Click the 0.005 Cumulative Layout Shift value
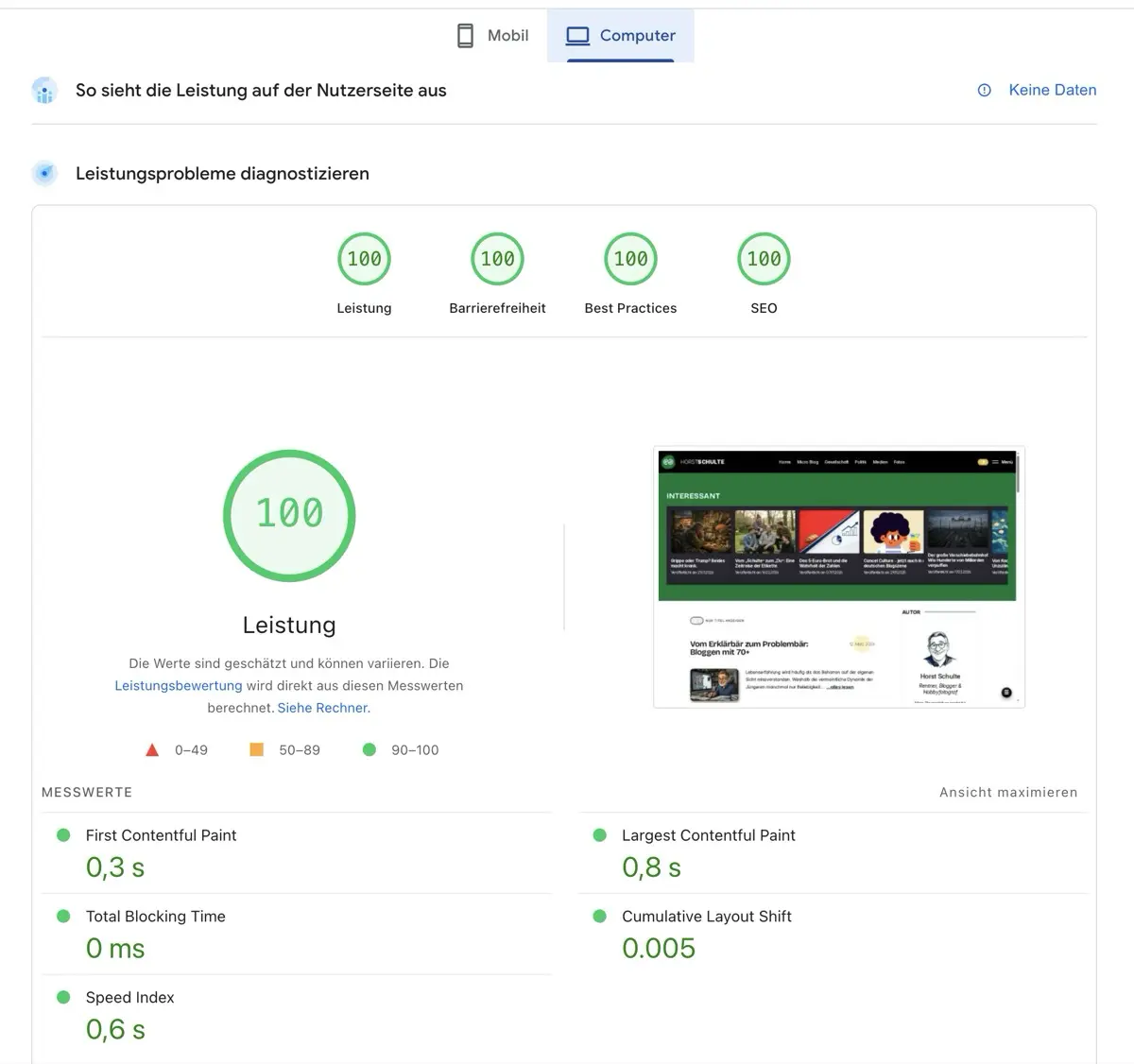1134x1064 pixels. tap(659, 949)
